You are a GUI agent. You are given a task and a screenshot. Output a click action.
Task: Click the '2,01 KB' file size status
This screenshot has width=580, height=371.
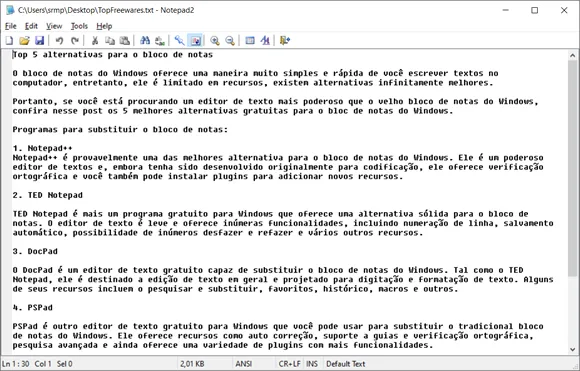click(192, 364)
